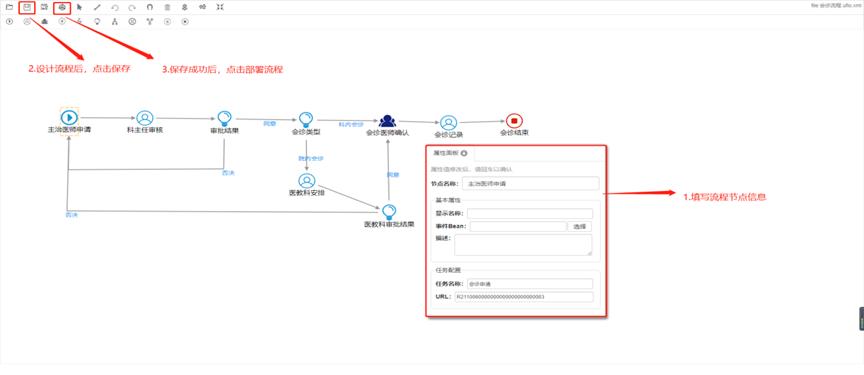Select the 科主任审核 task node
Viewport: 864px width, 375px height.
click(145, 118)
